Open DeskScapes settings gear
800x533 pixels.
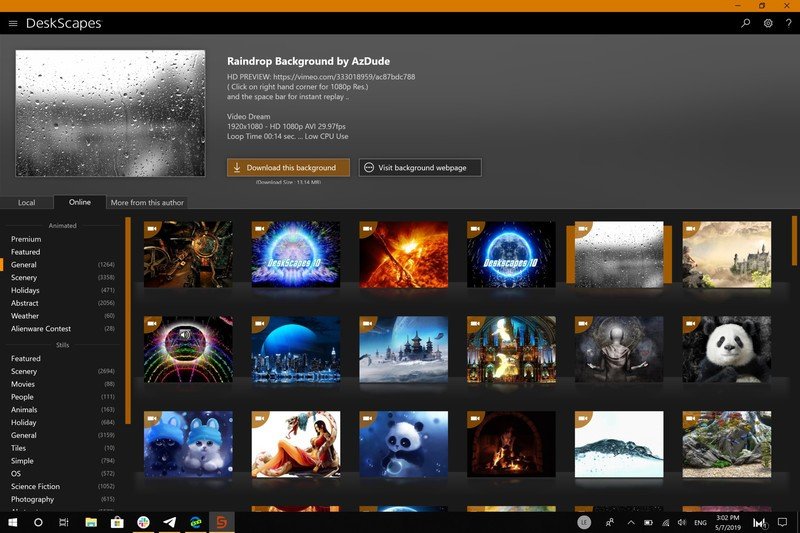(768, 23)
